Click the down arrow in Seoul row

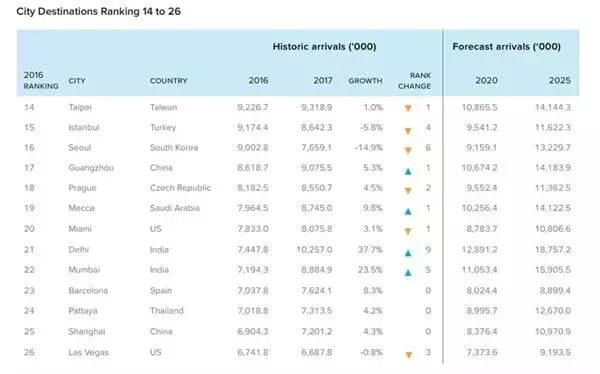pos(408,150)
